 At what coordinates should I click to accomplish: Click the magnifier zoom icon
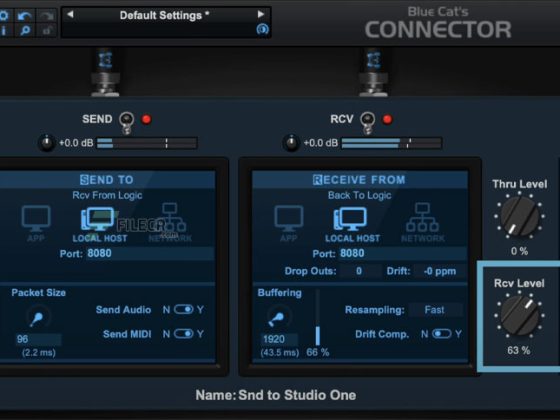click(x=25, y=31)
